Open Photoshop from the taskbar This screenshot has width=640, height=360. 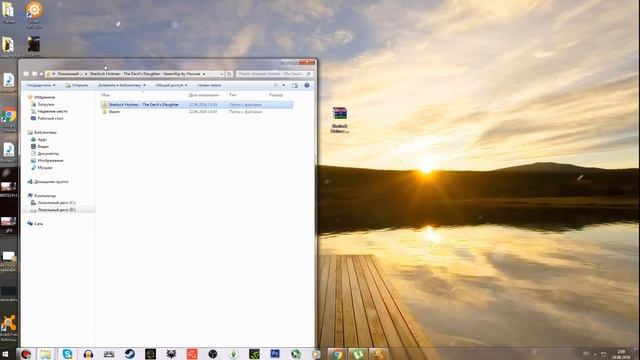point(275,354)
